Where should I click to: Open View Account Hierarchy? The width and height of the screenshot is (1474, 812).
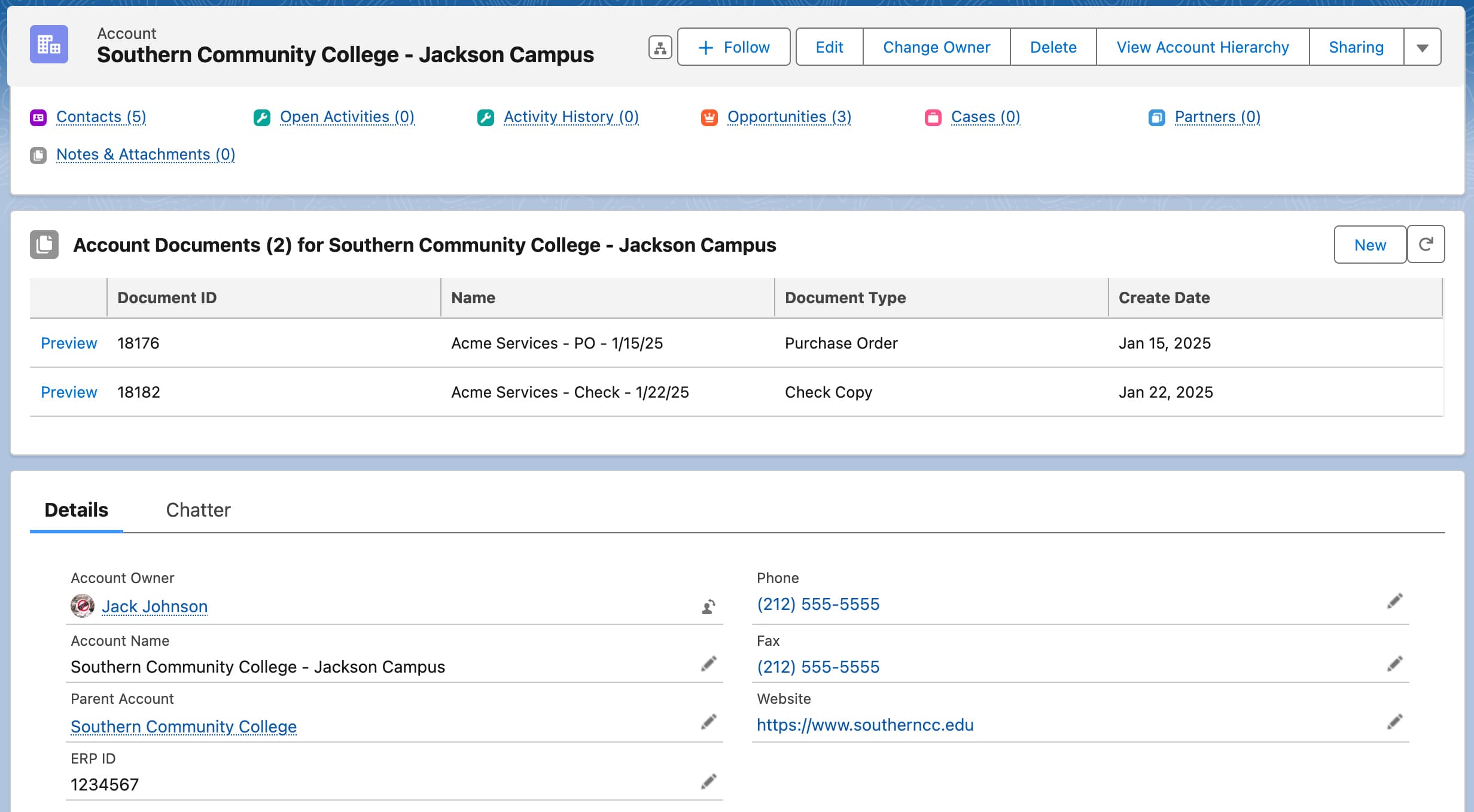click(x=1202, y=47)
